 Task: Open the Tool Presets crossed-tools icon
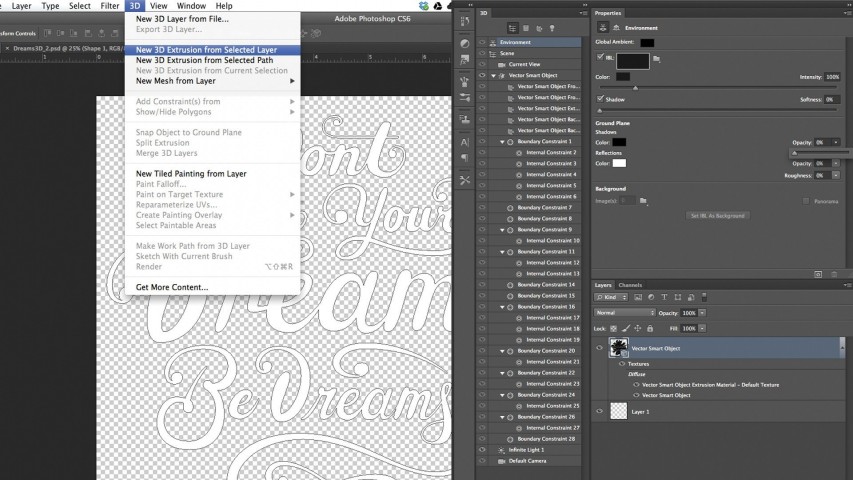(x=465, y=180)
